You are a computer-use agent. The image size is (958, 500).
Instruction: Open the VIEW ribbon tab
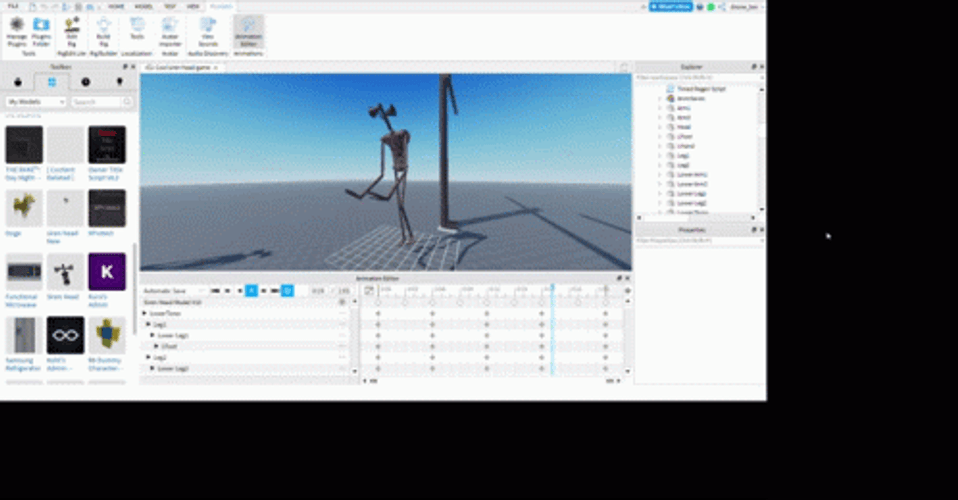(193, 7)
